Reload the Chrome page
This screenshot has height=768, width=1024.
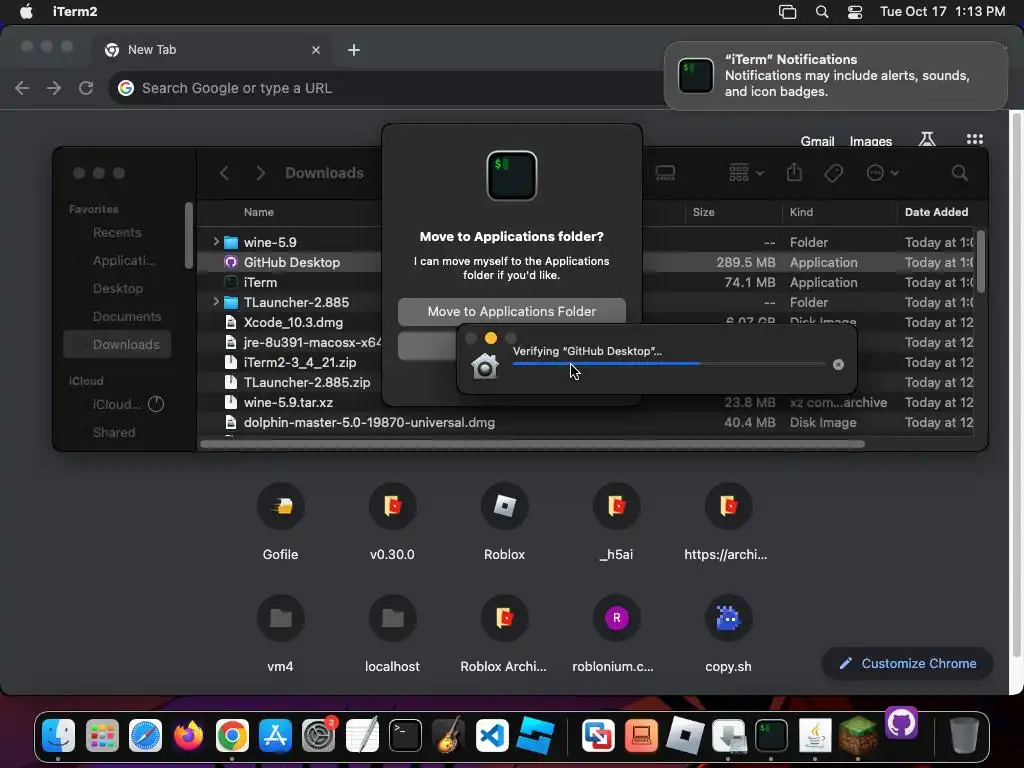(86, 88)
